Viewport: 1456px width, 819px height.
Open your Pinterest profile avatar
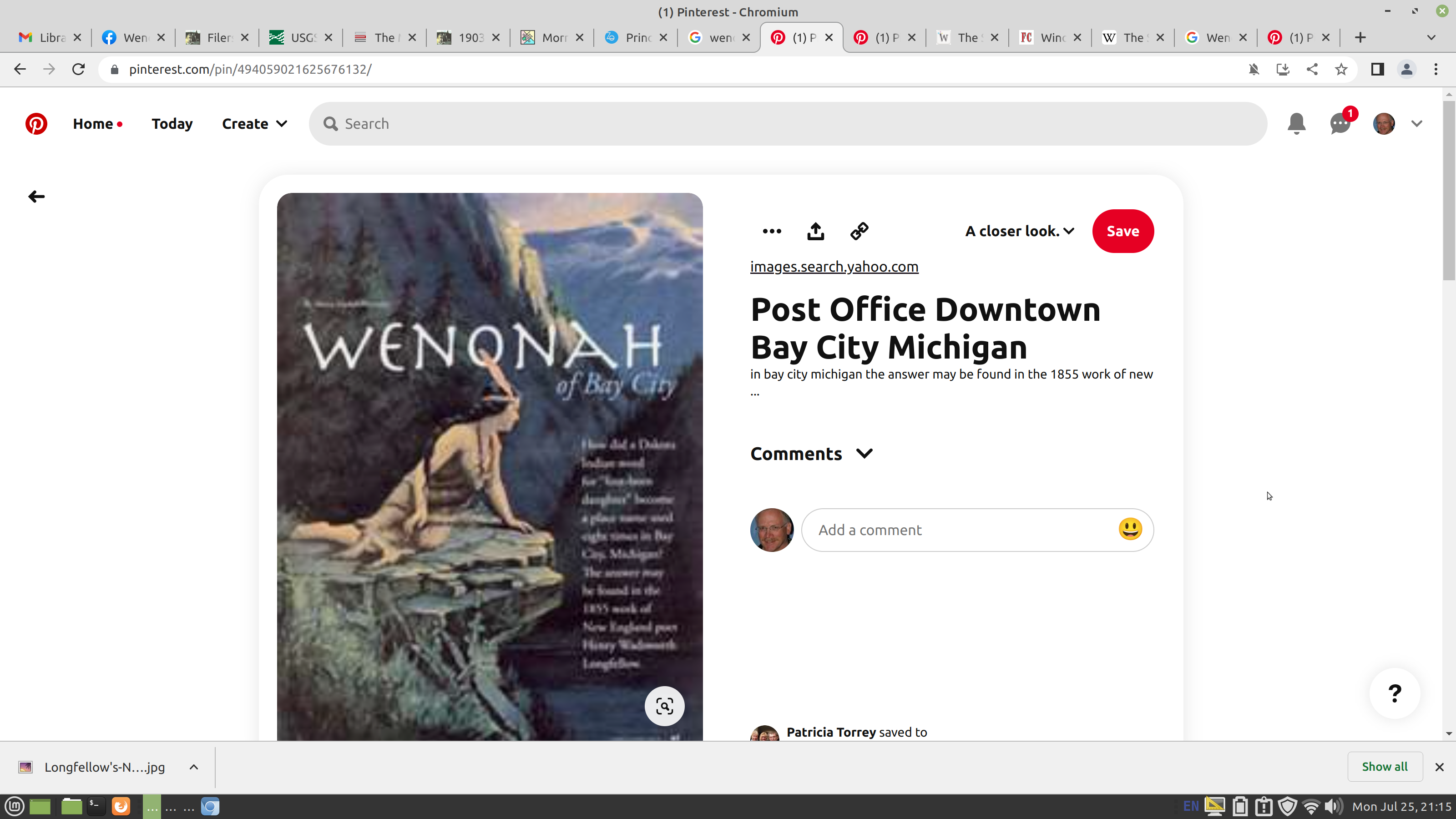1384,124
